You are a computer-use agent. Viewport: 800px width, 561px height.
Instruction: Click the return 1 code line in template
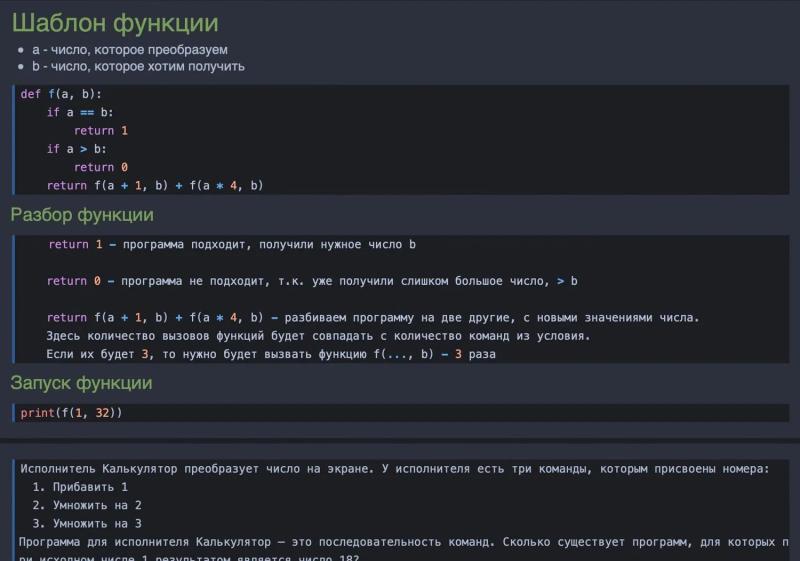[101, 131]
